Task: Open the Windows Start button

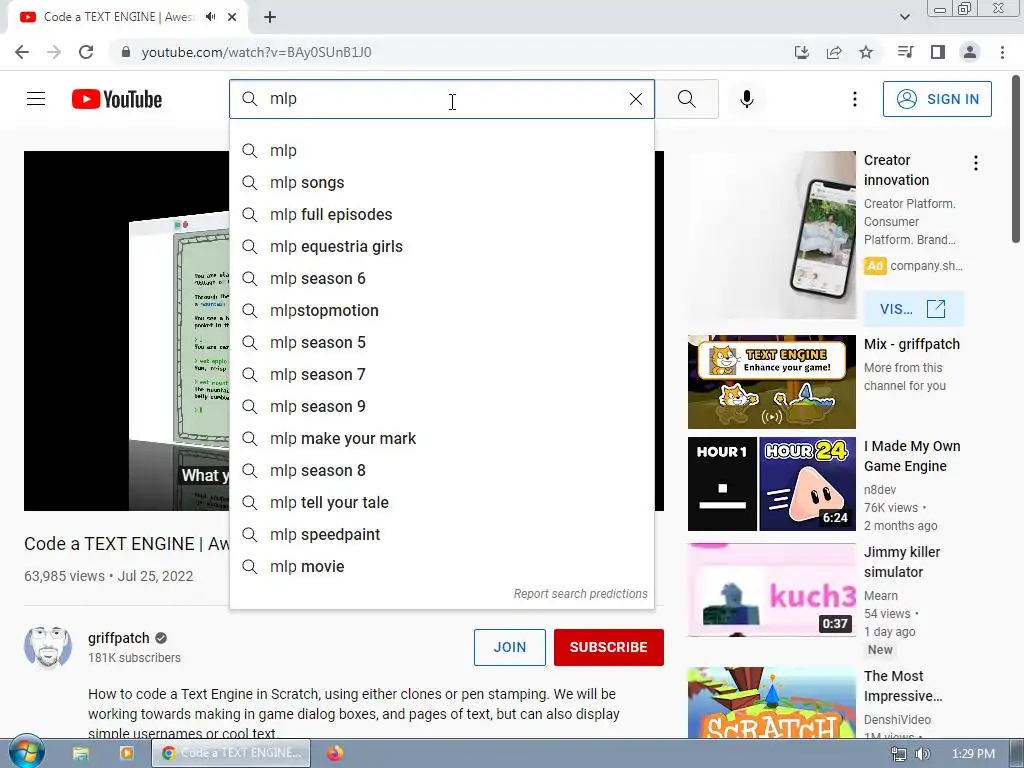Action: (27, 753)
